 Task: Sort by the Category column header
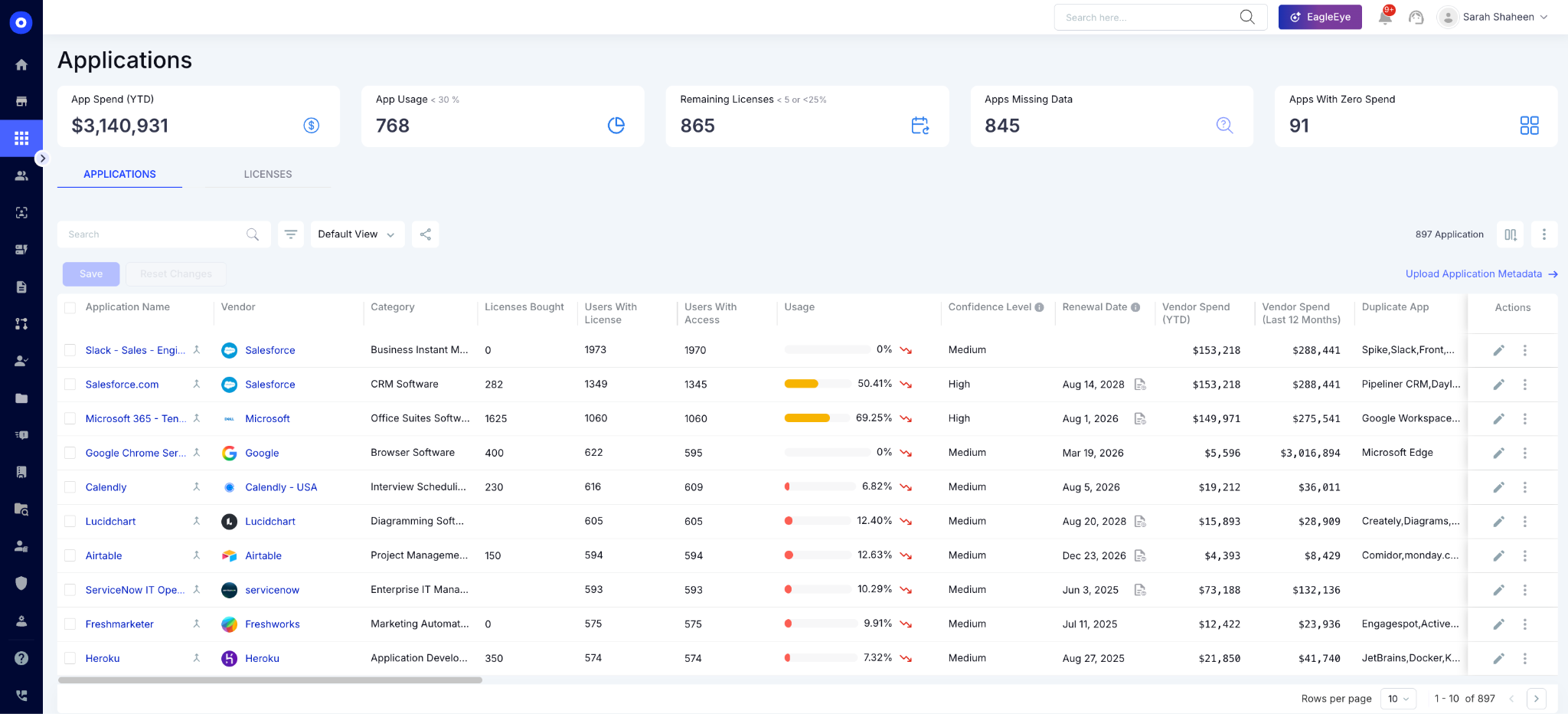[x=393, y=307]
